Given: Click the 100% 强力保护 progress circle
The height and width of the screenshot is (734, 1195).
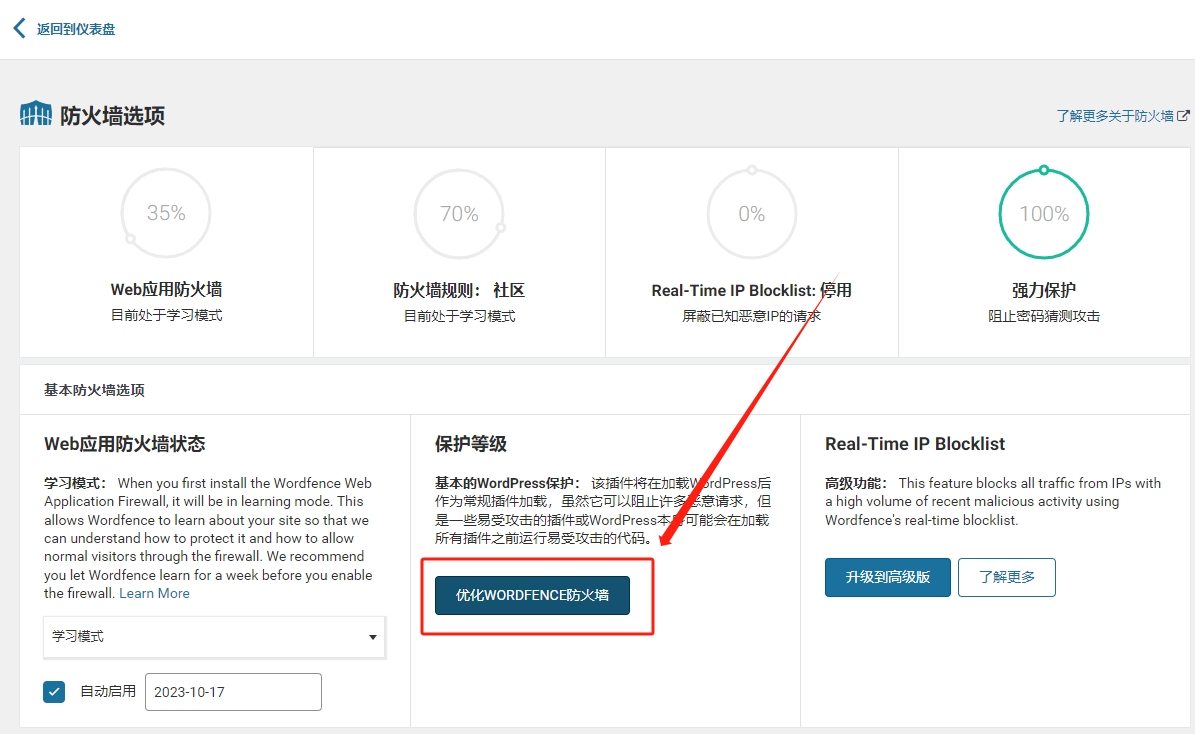Looking at the screenshot, I should [x=1044, y=214].
